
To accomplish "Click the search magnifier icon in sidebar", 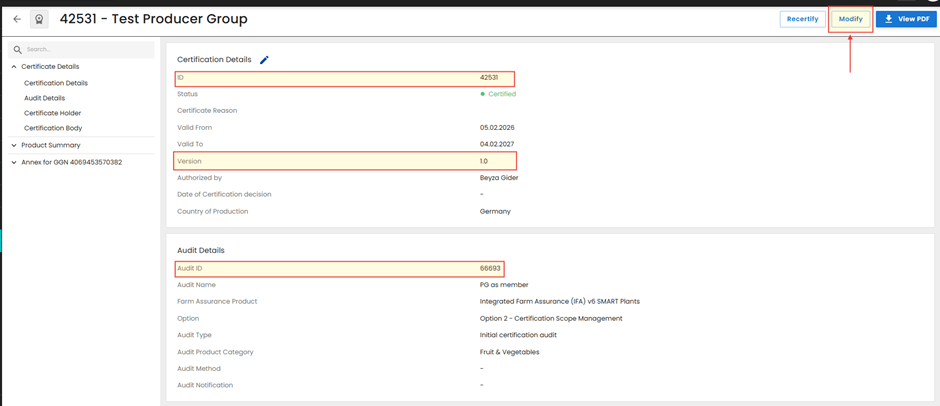I will coord(18,50).
